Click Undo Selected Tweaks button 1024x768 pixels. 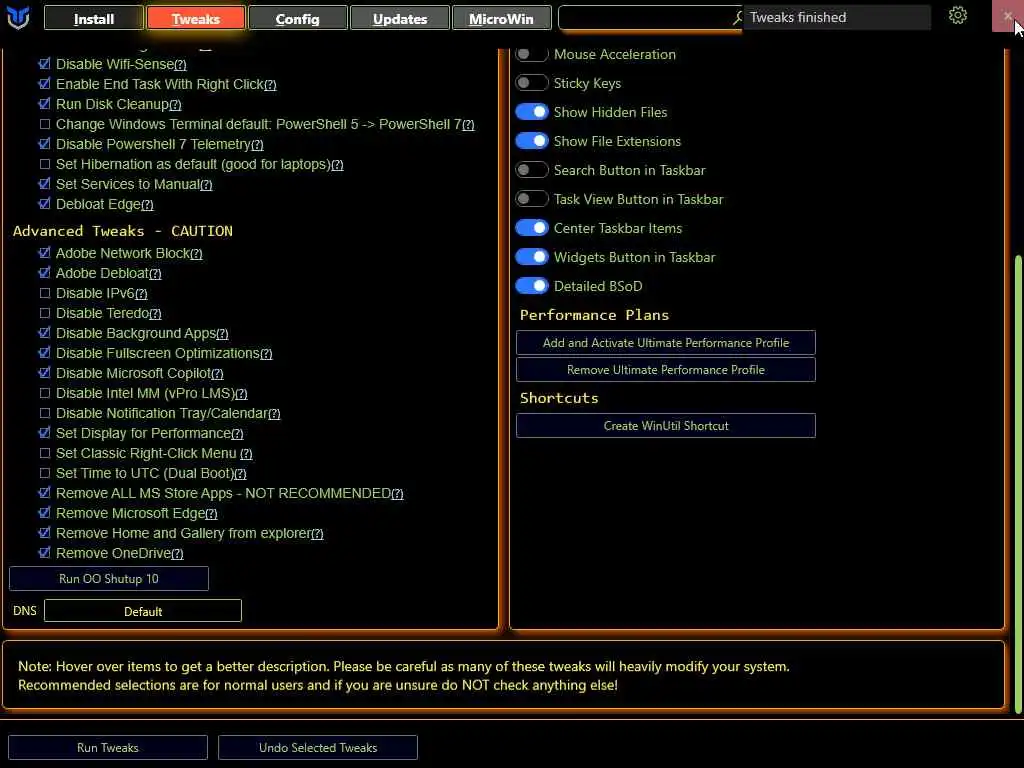(318, 748)
